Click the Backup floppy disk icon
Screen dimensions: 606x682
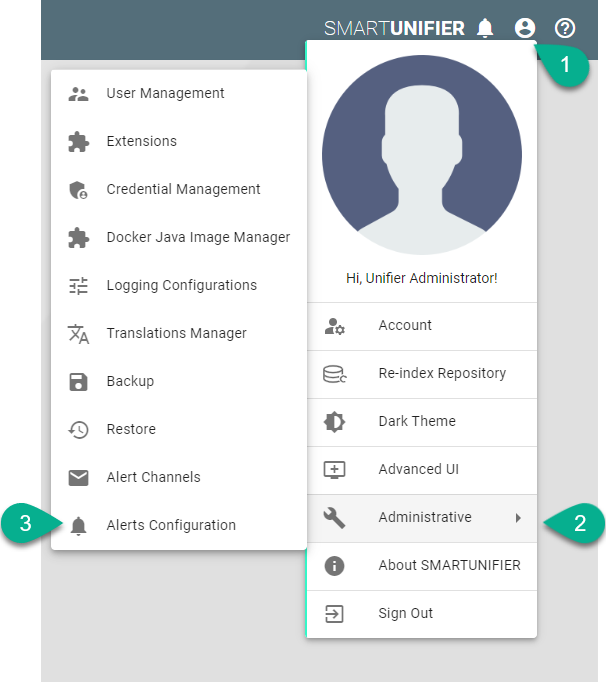pos(78,382)
